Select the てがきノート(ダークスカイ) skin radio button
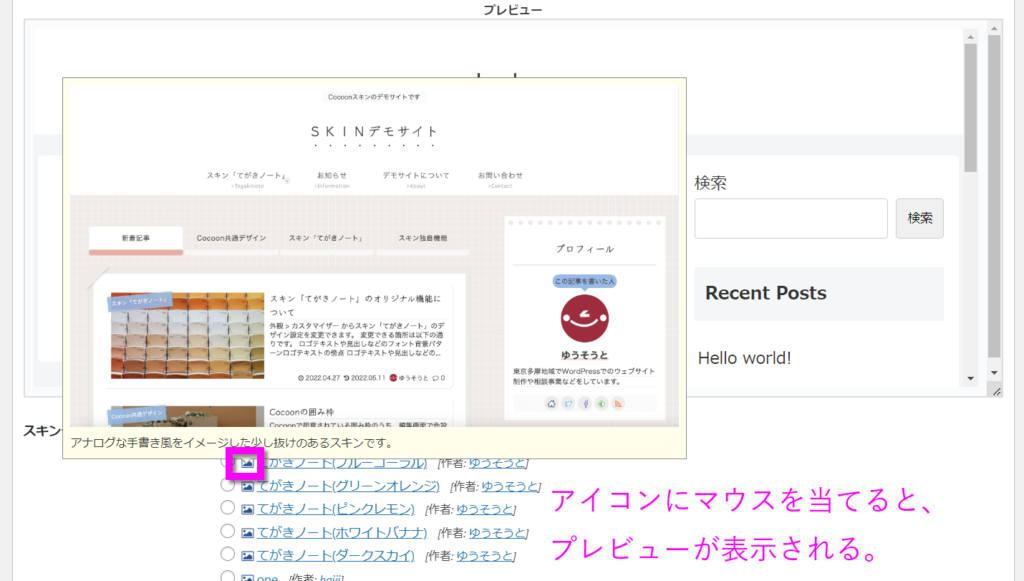The height and width of the screenshot is (581, 1024). 227,554
